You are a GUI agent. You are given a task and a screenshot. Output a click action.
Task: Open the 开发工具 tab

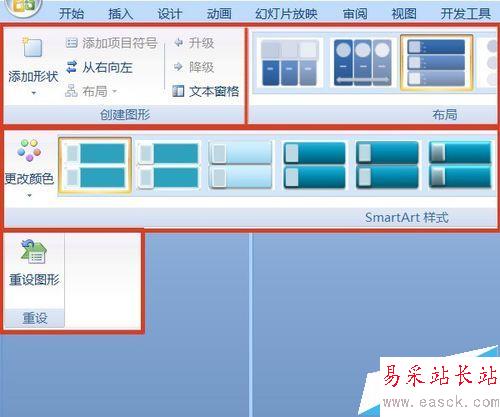pos(466,14)
